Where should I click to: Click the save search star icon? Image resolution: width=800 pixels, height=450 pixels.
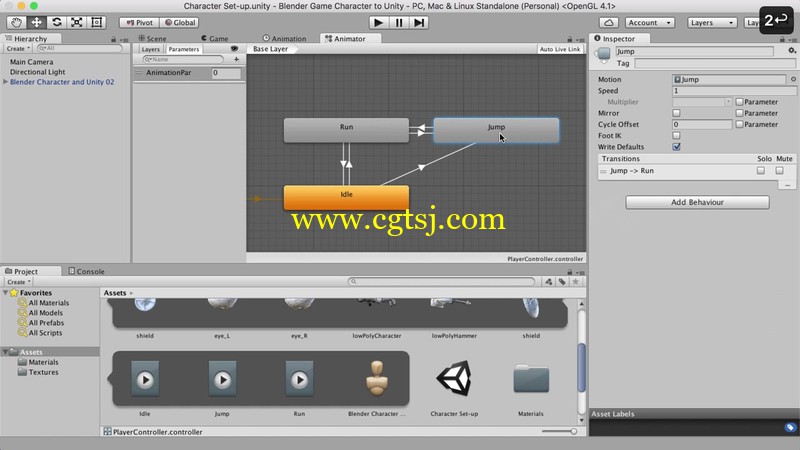click(576, 282)
